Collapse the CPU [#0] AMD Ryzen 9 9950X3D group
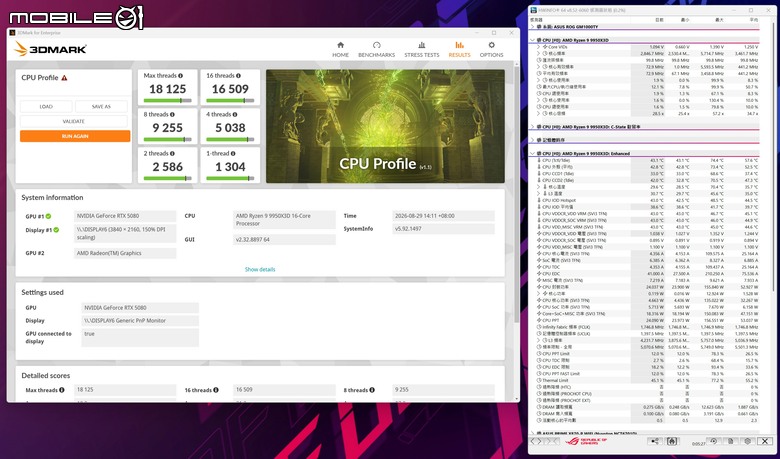This screenshot has width=780, height=459. pyautogui.click(x=533, y=40)
